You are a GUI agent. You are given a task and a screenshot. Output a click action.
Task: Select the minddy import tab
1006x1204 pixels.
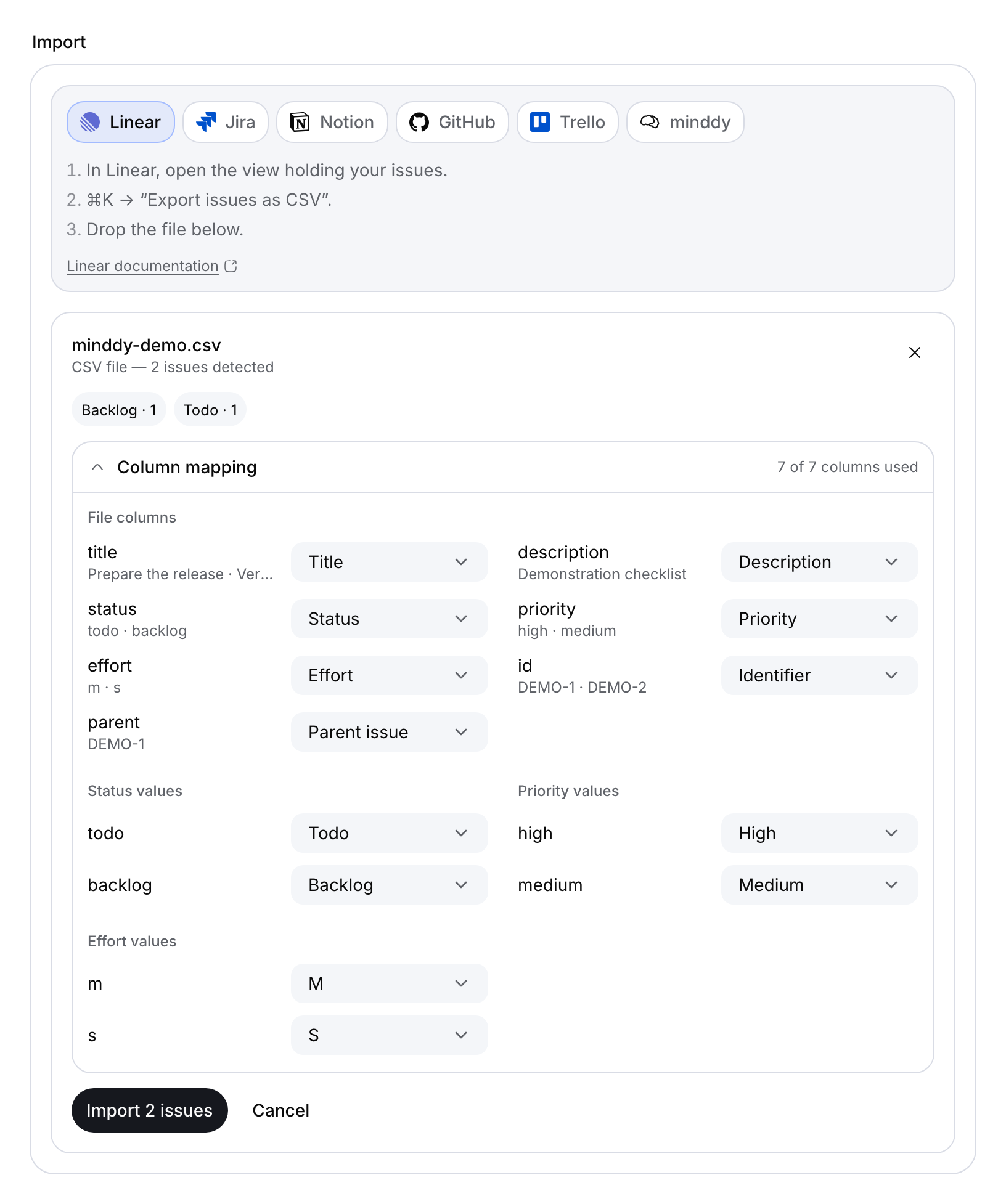[685, 122]
